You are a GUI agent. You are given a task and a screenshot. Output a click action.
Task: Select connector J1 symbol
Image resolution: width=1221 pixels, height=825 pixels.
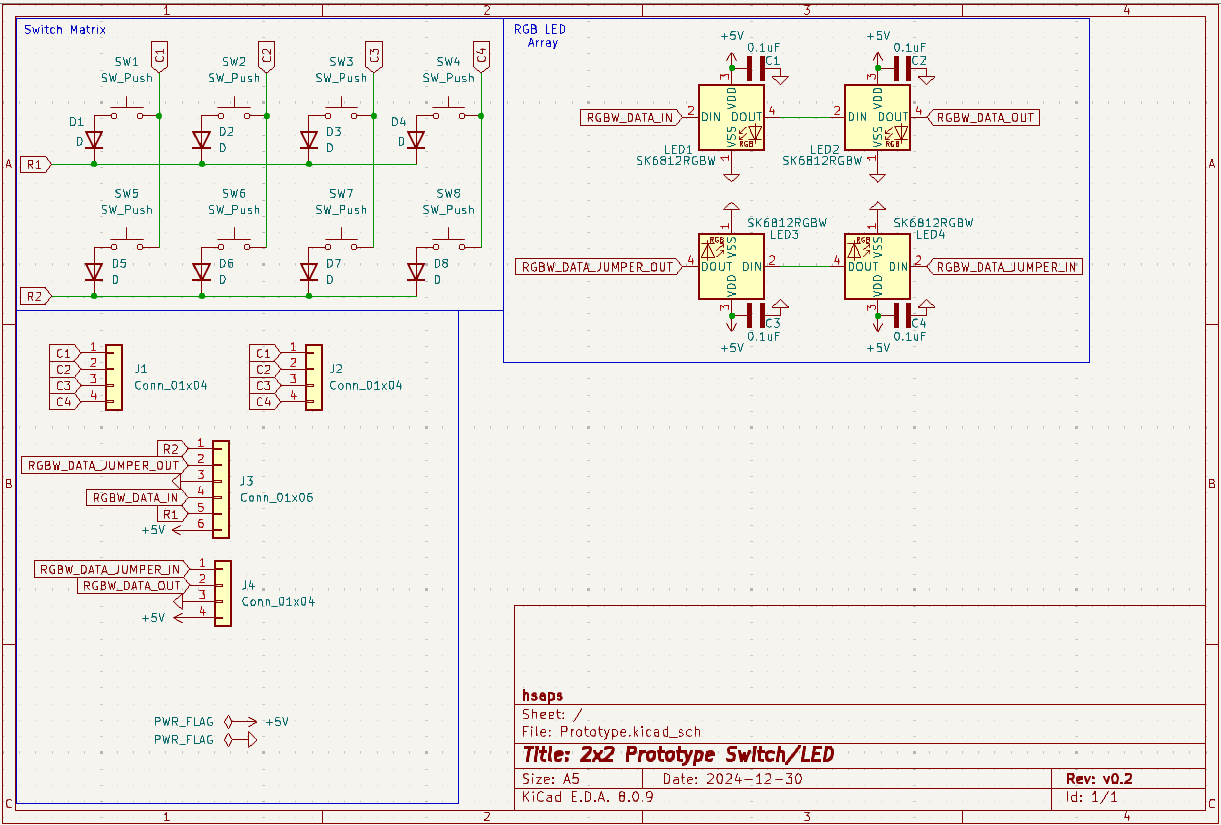click(x=113, y=377)
